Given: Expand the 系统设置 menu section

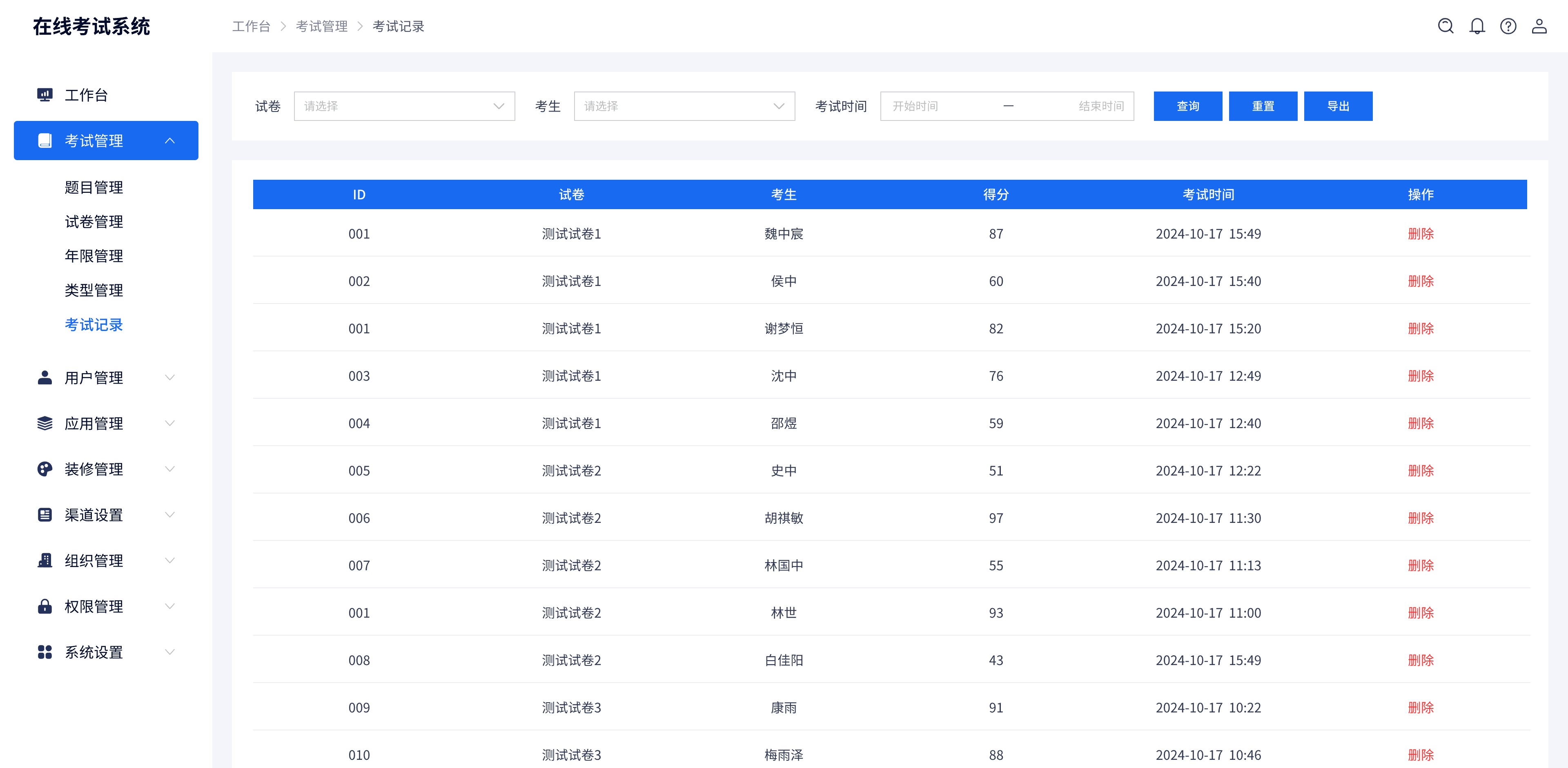Looking at the screenshot, I should pos(170,652).
